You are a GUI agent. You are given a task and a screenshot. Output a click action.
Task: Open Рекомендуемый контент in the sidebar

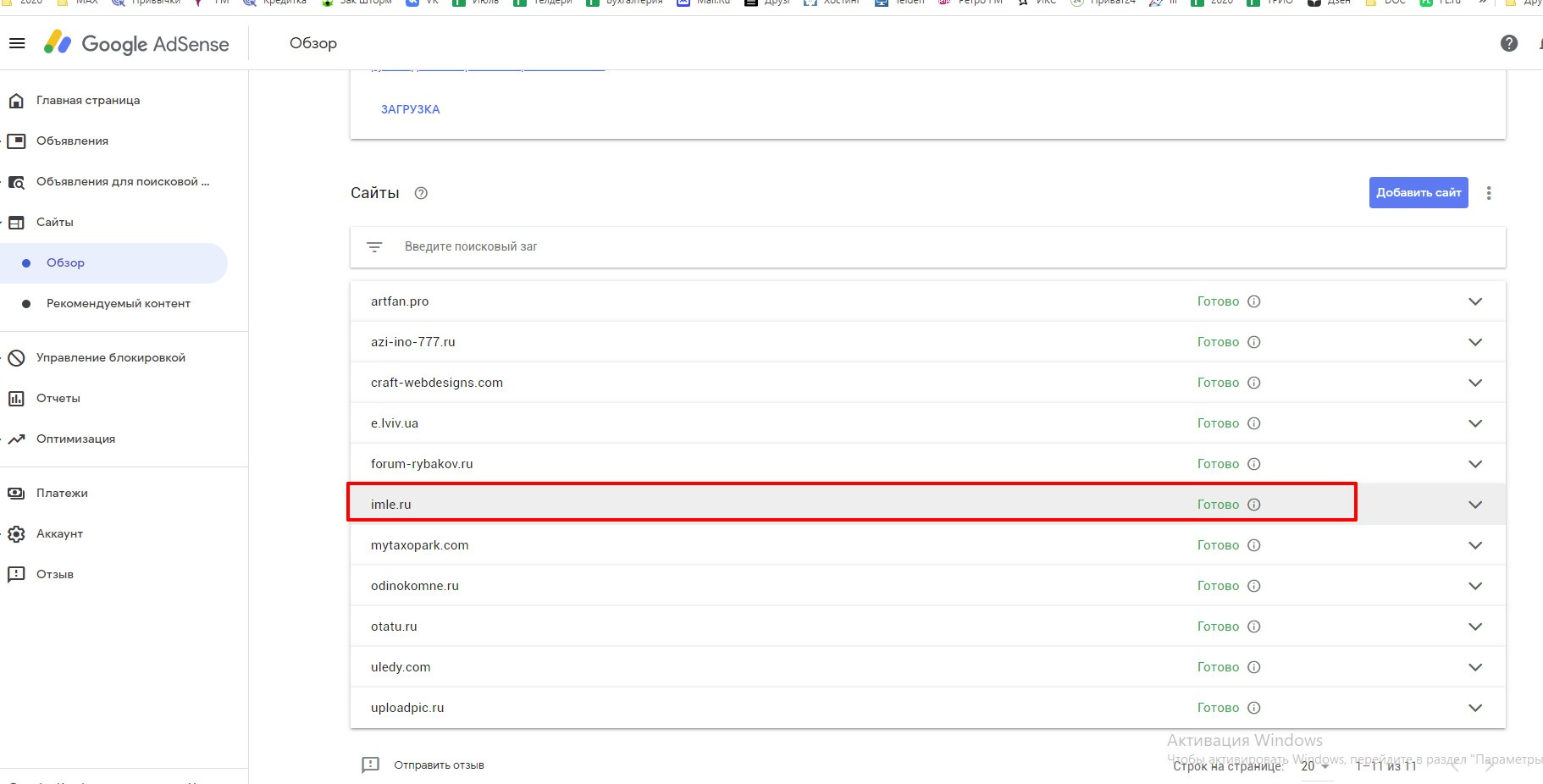[119, 304]
